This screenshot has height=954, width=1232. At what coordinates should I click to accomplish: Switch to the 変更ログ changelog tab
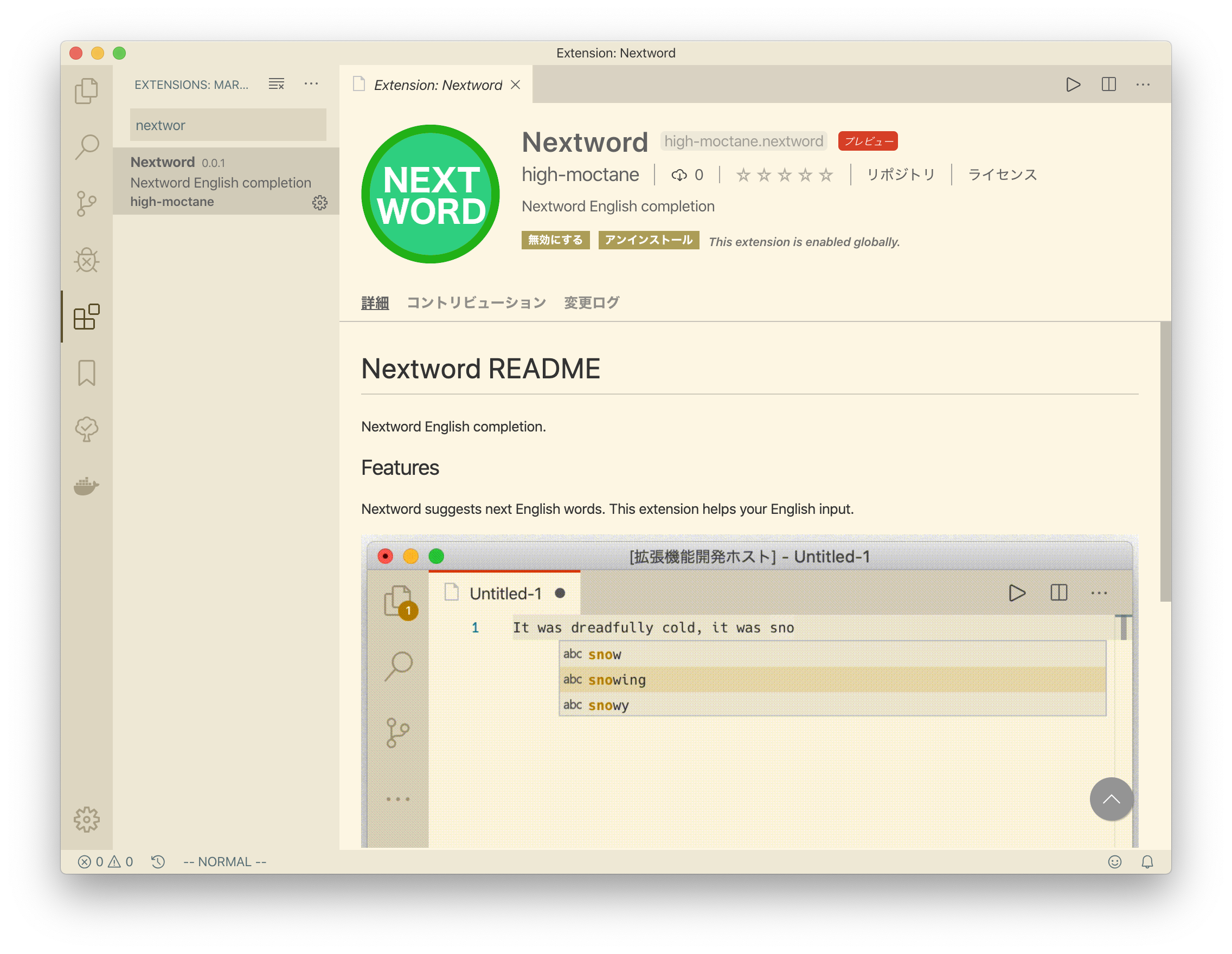coord(592,303)
